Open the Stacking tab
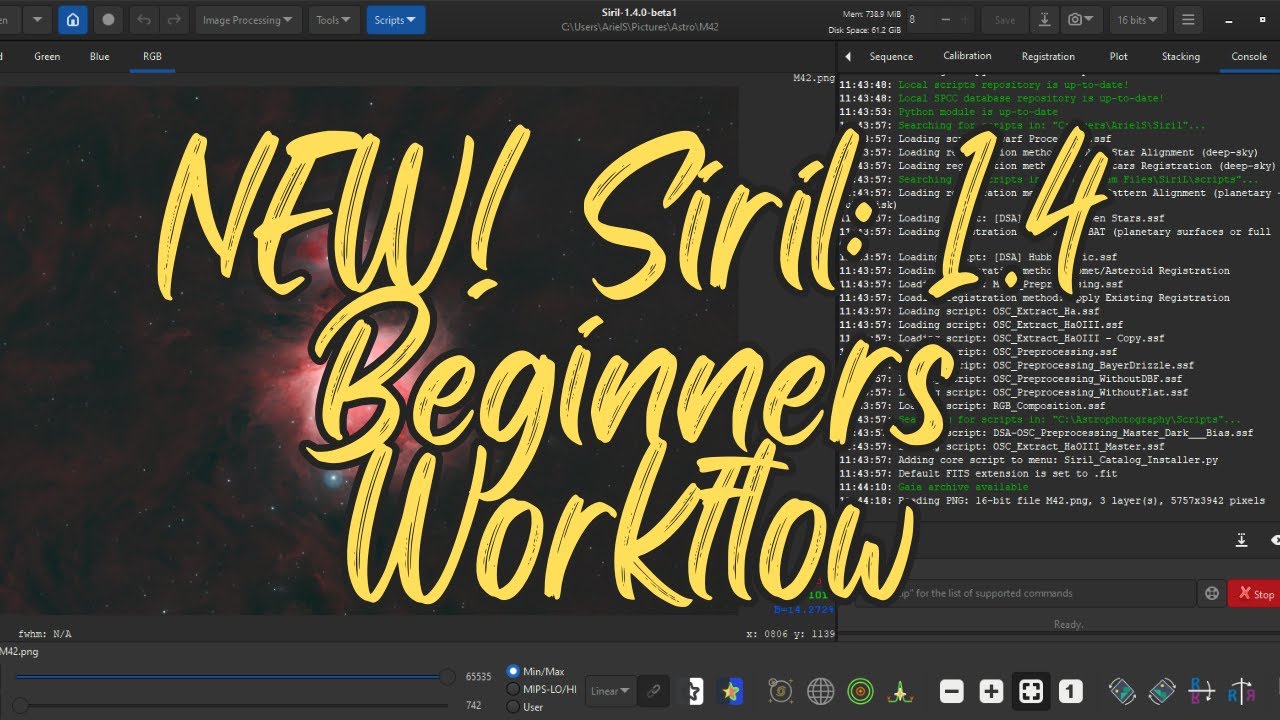The image size is (1280, 720). 1180,57
